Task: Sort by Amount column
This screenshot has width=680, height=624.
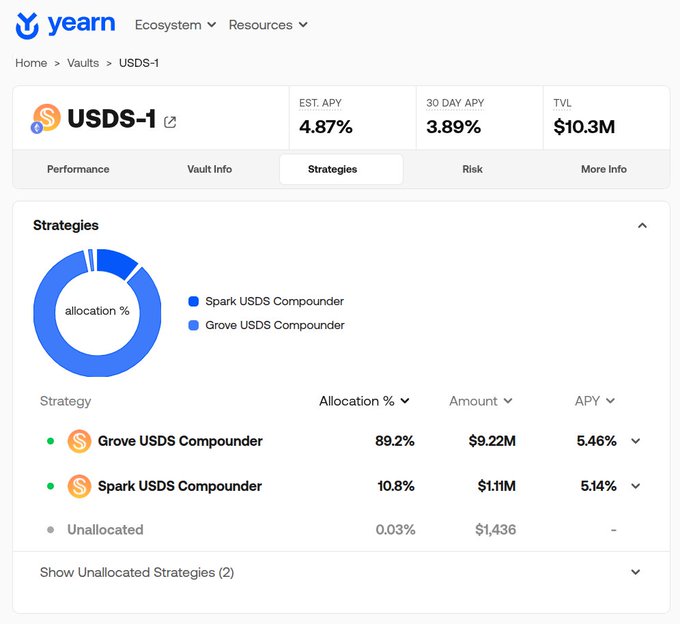Action: point(481,401)
